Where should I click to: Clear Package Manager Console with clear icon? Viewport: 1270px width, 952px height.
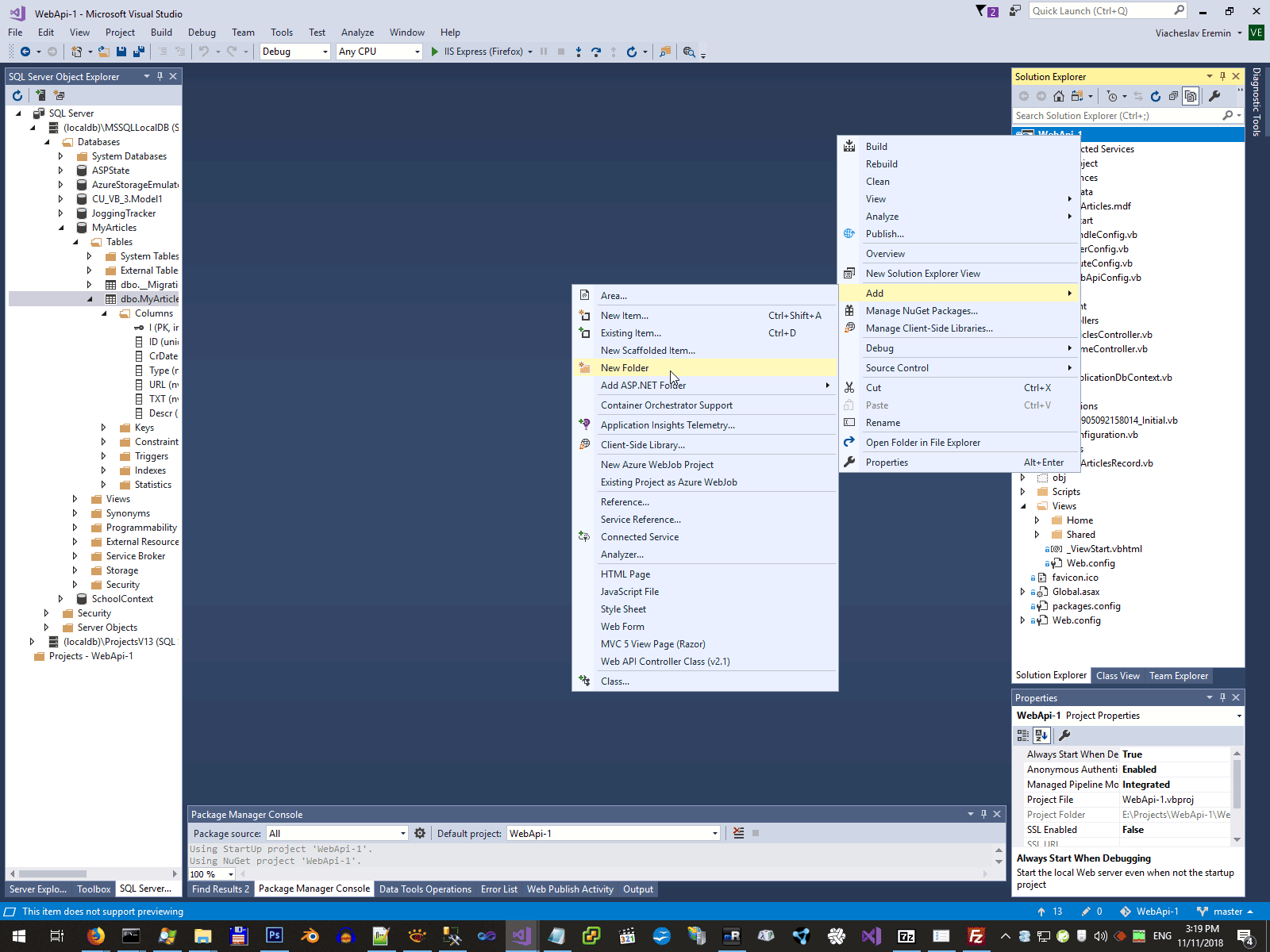[739, 833]
